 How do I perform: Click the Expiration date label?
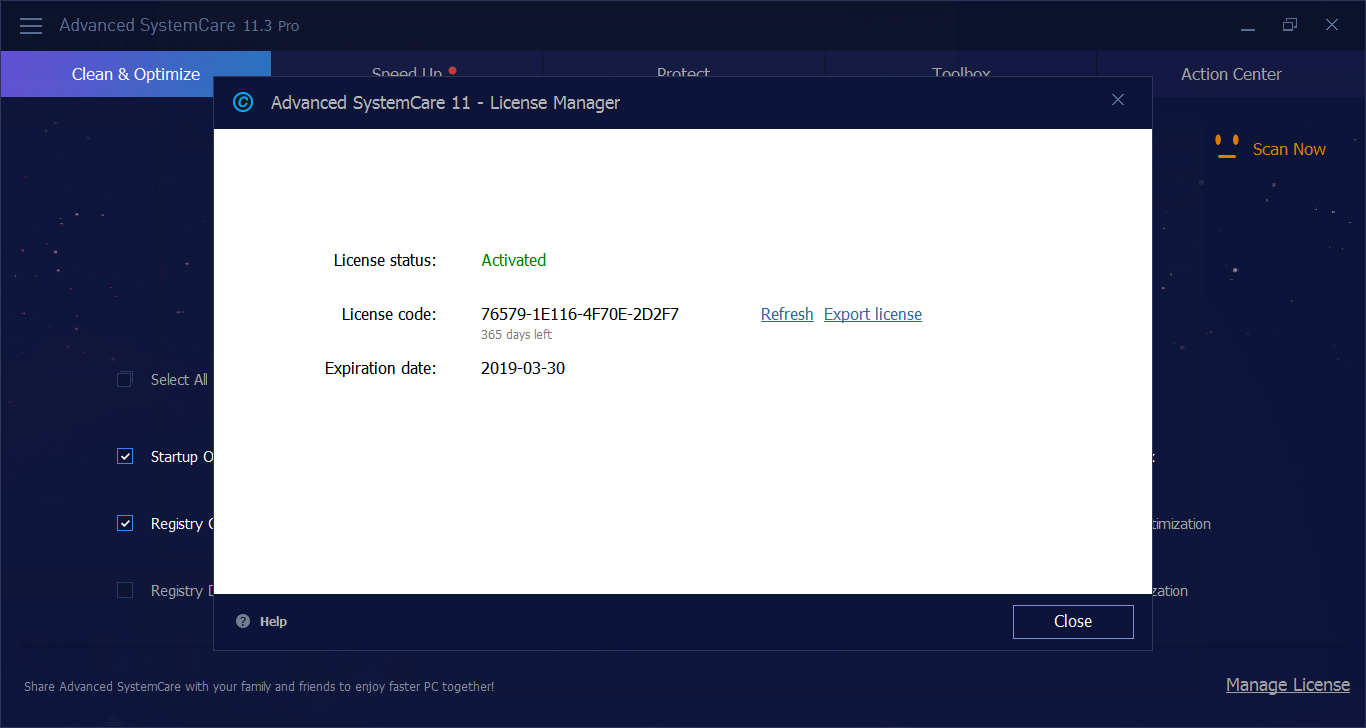[381, 368]
